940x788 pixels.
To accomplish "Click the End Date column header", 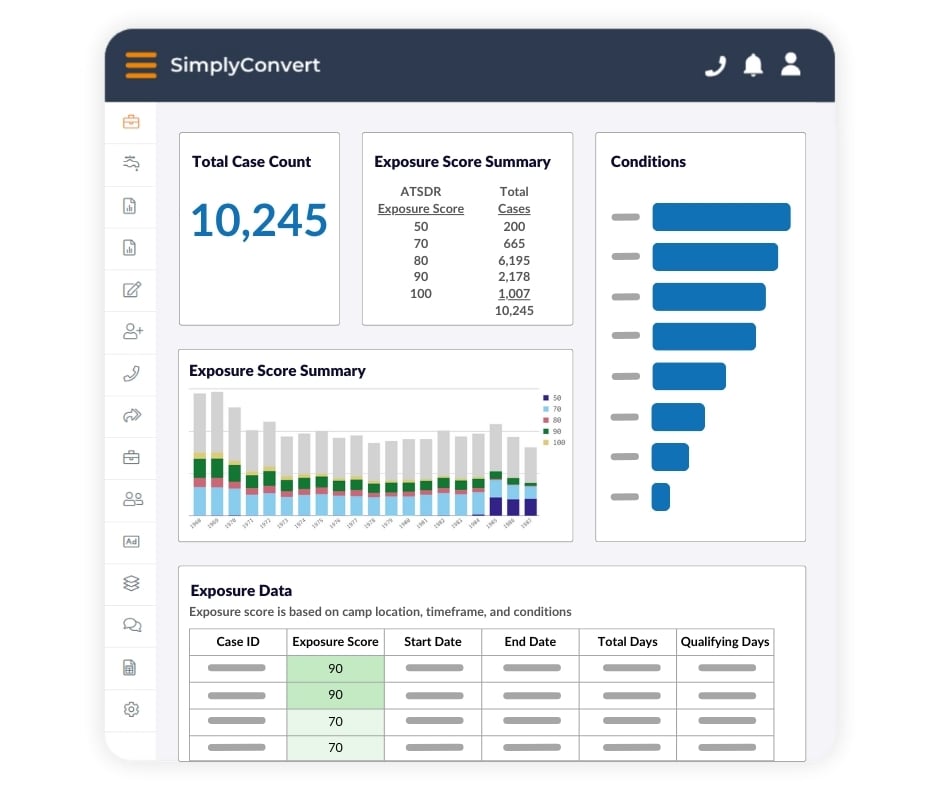I will (x=530, y=642).
